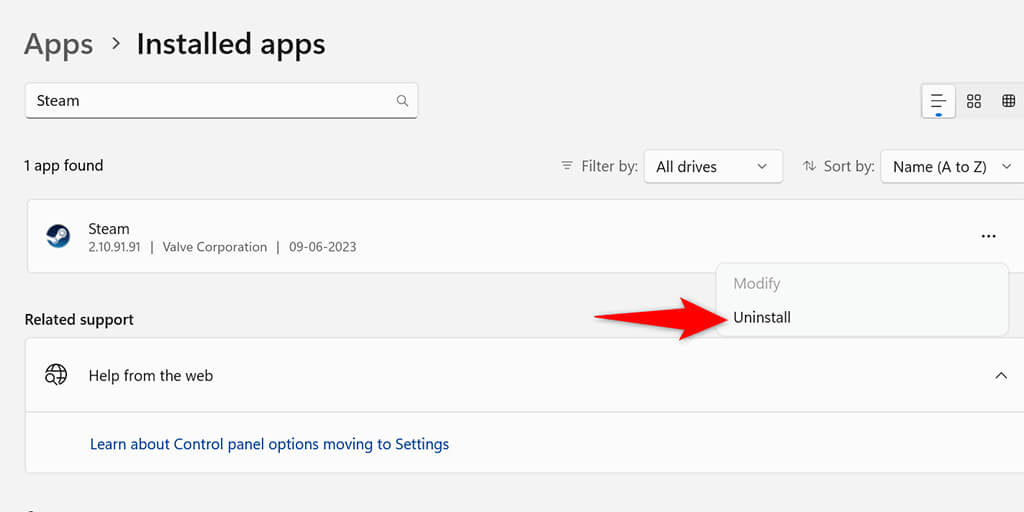Switch to list view layout
This screenshot has width=1024, height=512.
pos(938,101)
